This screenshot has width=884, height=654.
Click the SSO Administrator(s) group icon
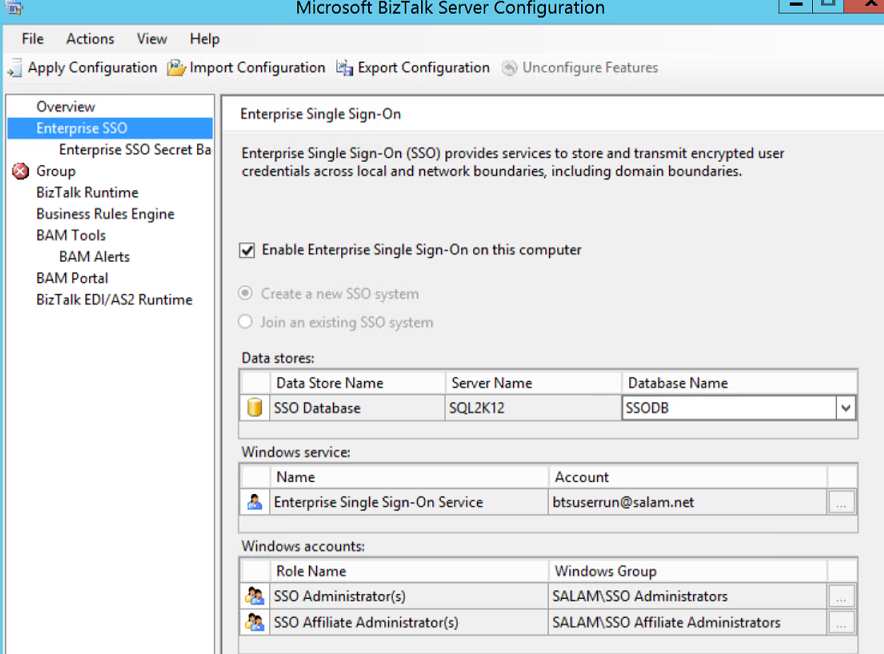tap(255, 596)
